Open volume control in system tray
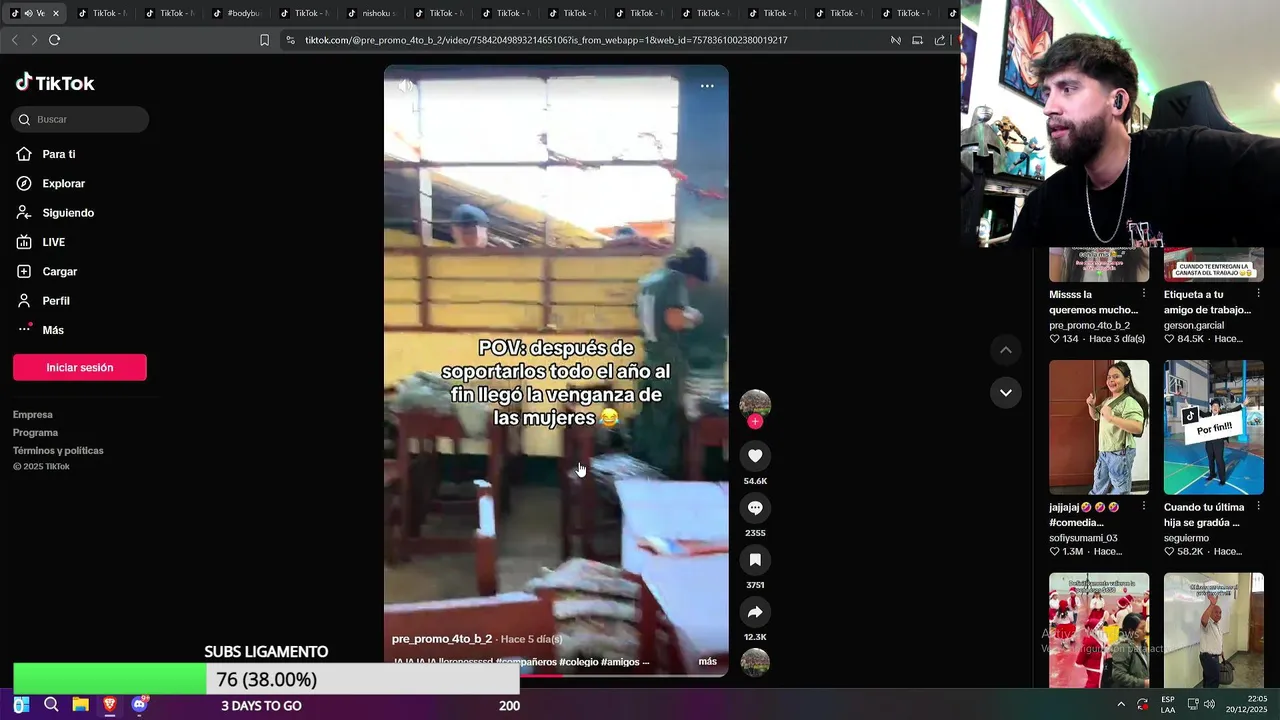Image resolution: width=1280 pixels, height=720 pixels. [x=1209, y=704]
